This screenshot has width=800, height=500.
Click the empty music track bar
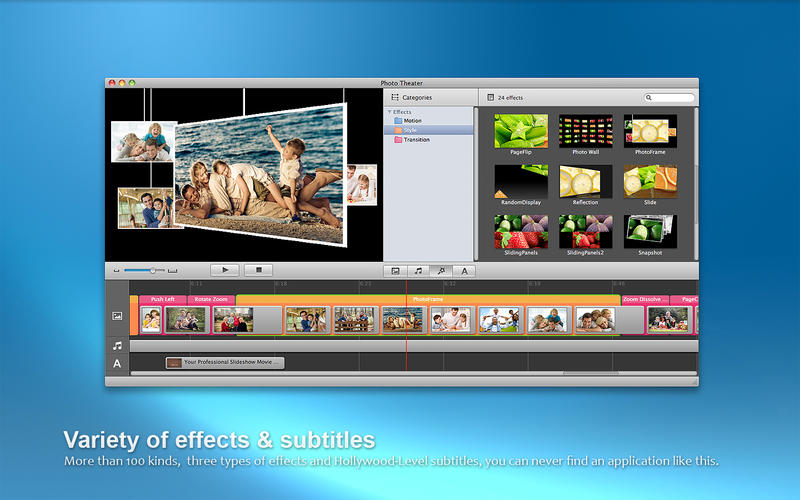point(414,346)
